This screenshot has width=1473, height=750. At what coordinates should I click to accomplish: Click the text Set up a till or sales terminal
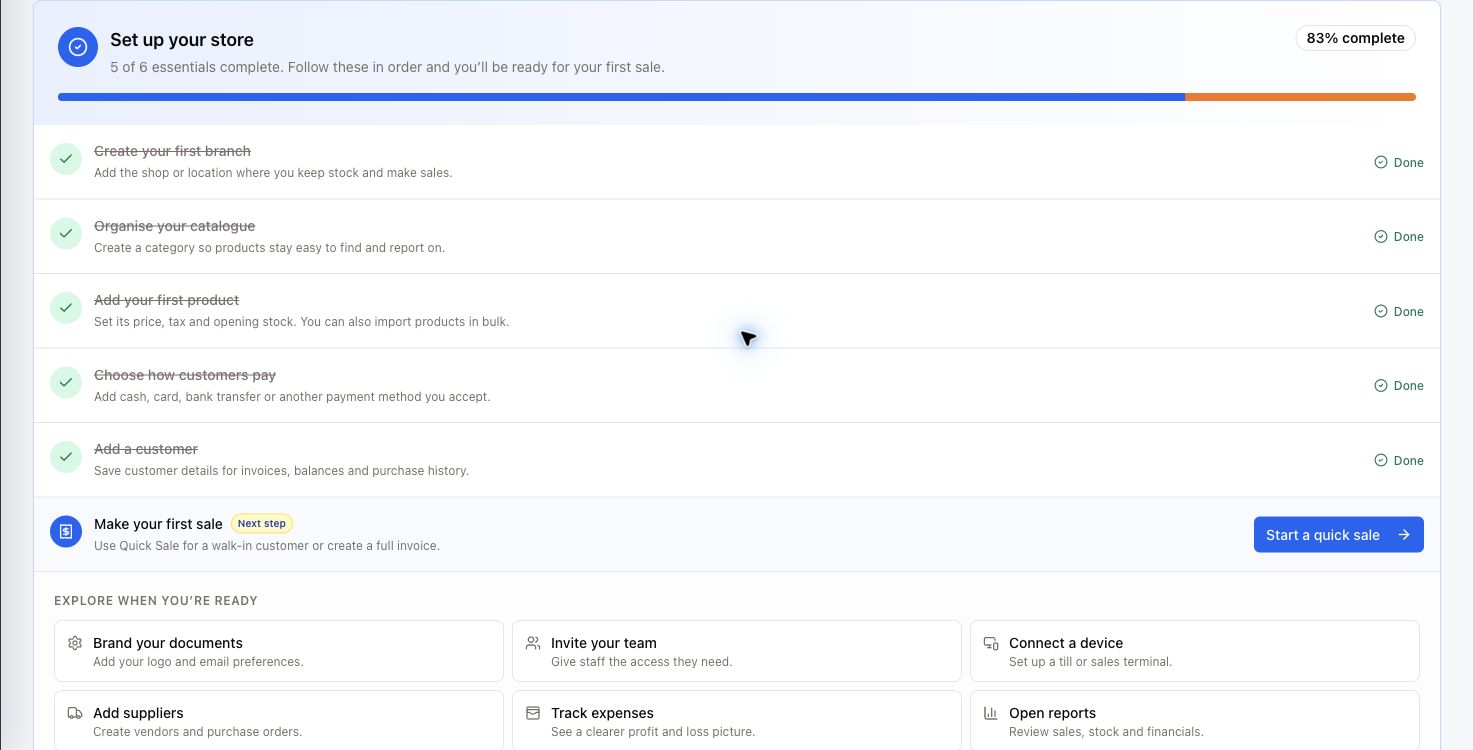coord(1091,662)
